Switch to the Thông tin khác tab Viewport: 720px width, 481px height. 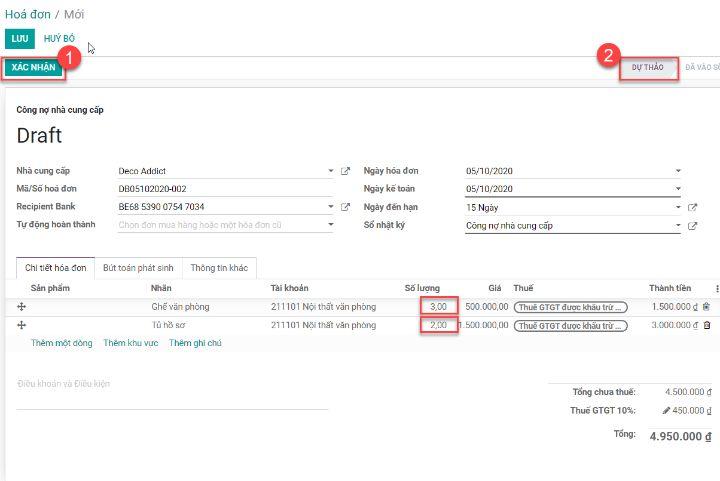[219, 268]
